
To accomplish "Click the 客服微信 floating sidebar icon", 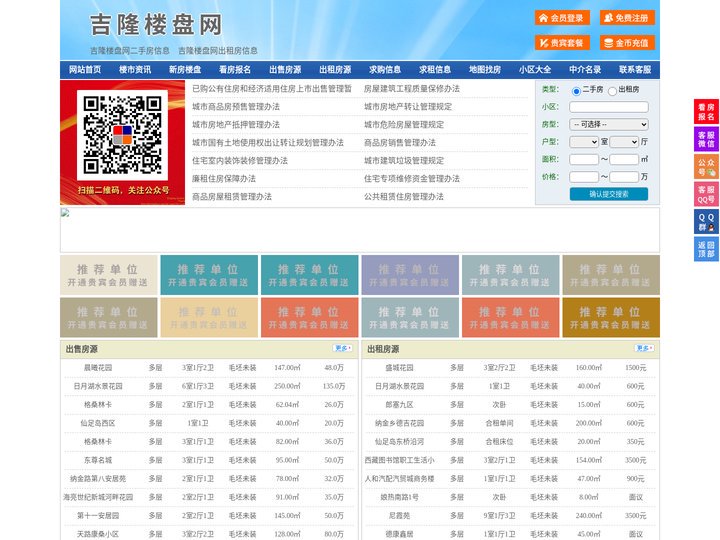I will tap(706, 139).
